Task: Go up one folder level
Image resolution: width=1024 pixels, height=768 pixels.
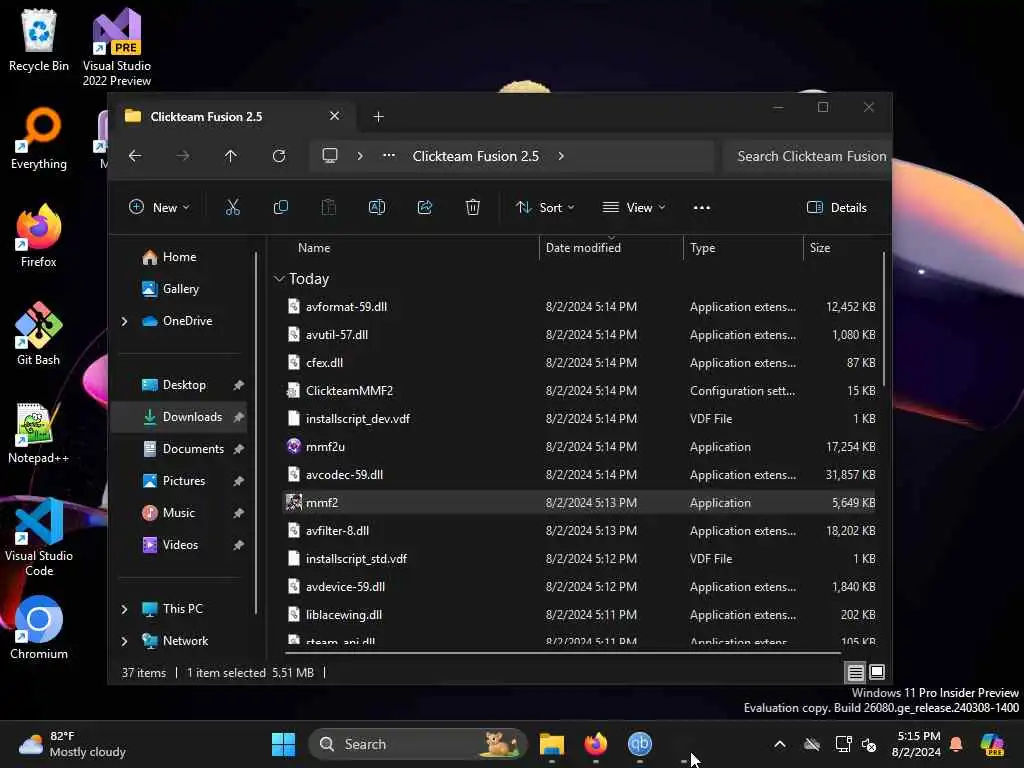Action: [231, 156]
